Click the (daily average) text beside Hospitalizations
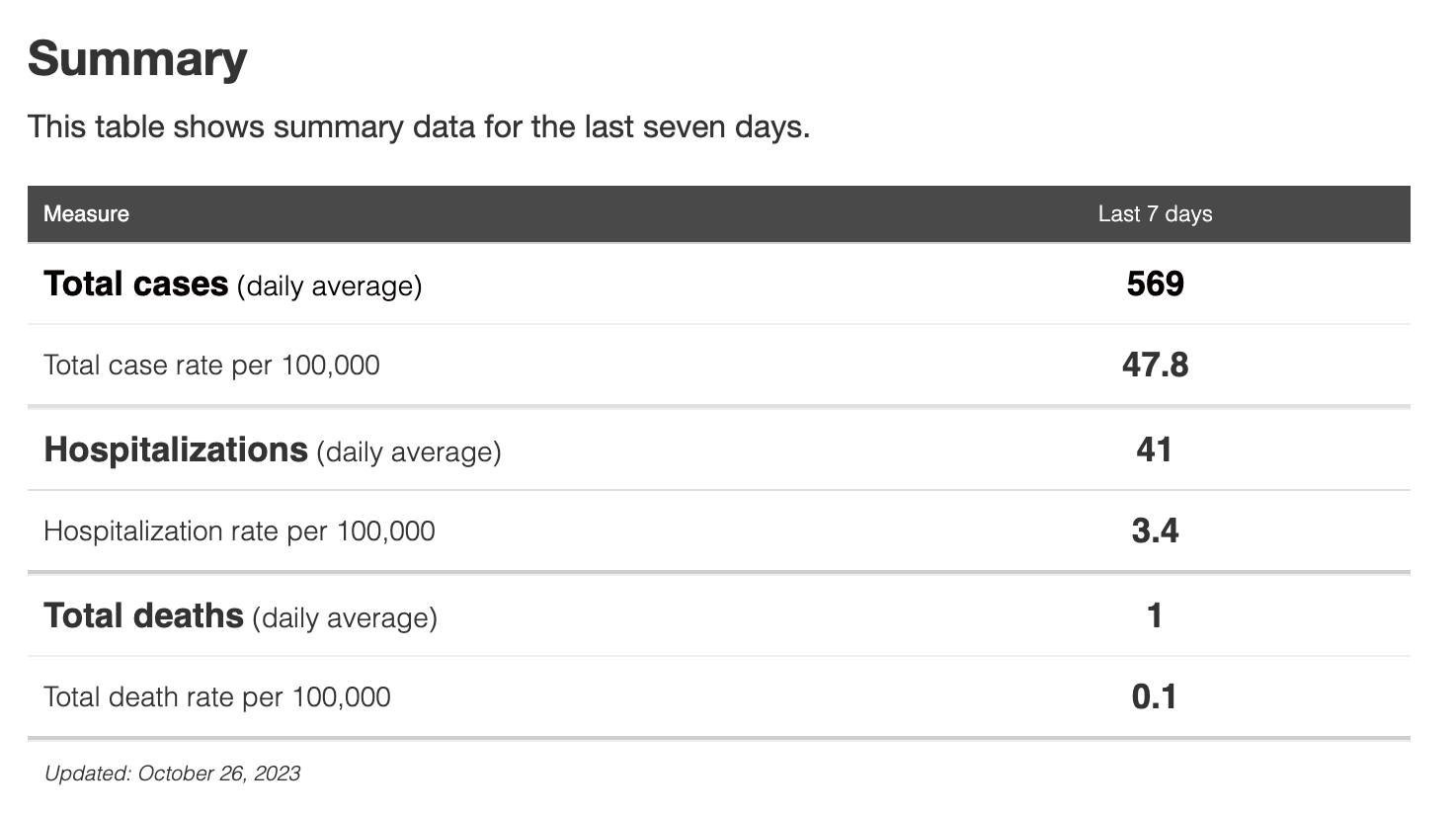The height and width of the screenshot is (816, 1456). 409,452
